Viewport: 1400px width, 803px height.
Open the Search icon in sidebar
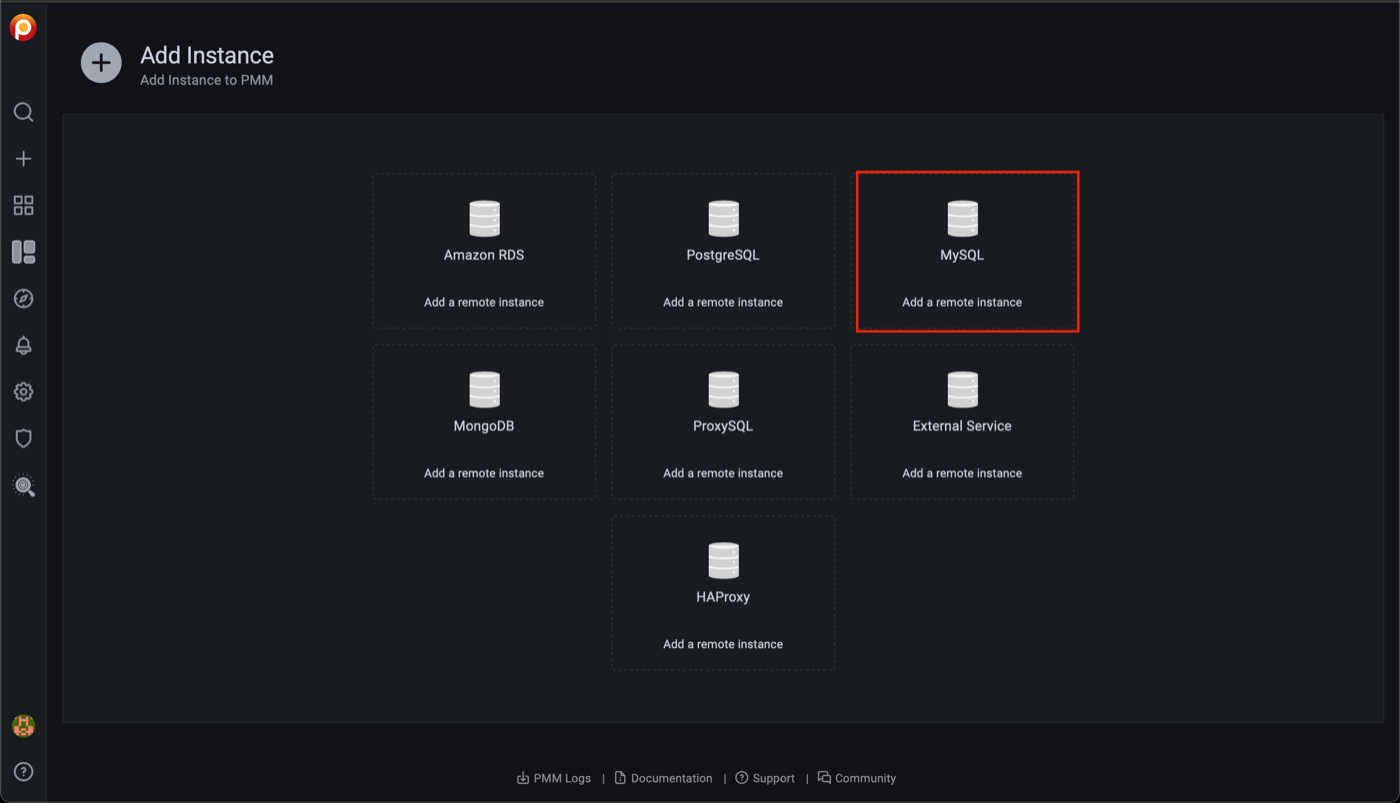[x=23, y=112]
